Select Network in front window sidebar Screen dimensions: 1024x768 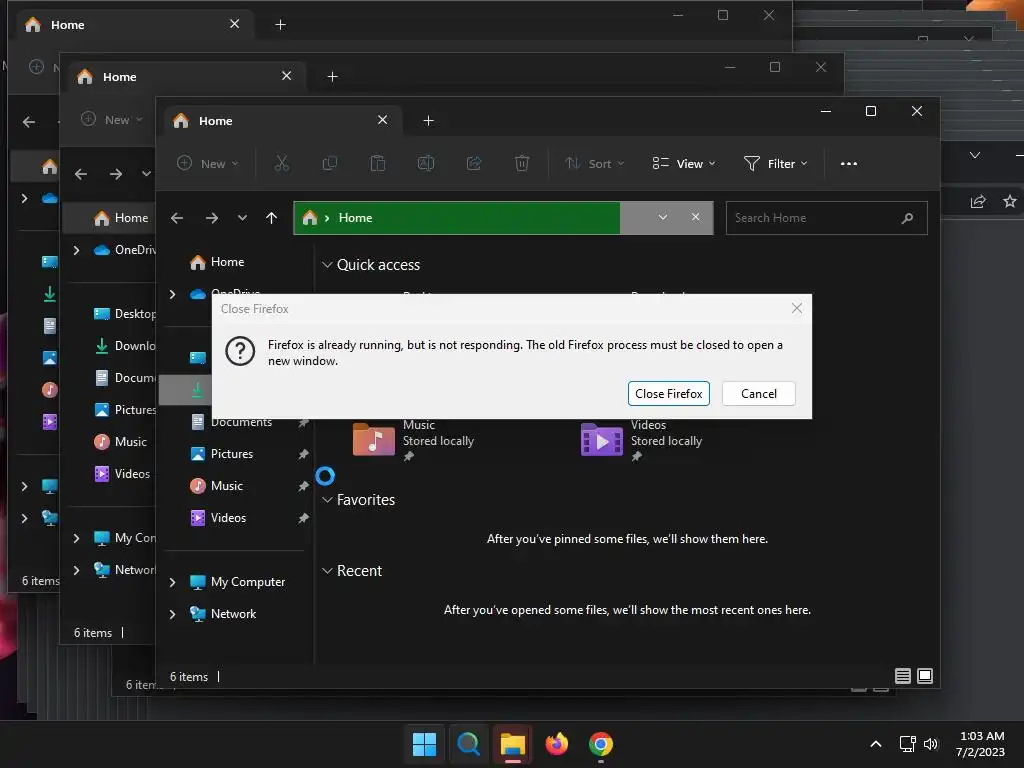233,614
